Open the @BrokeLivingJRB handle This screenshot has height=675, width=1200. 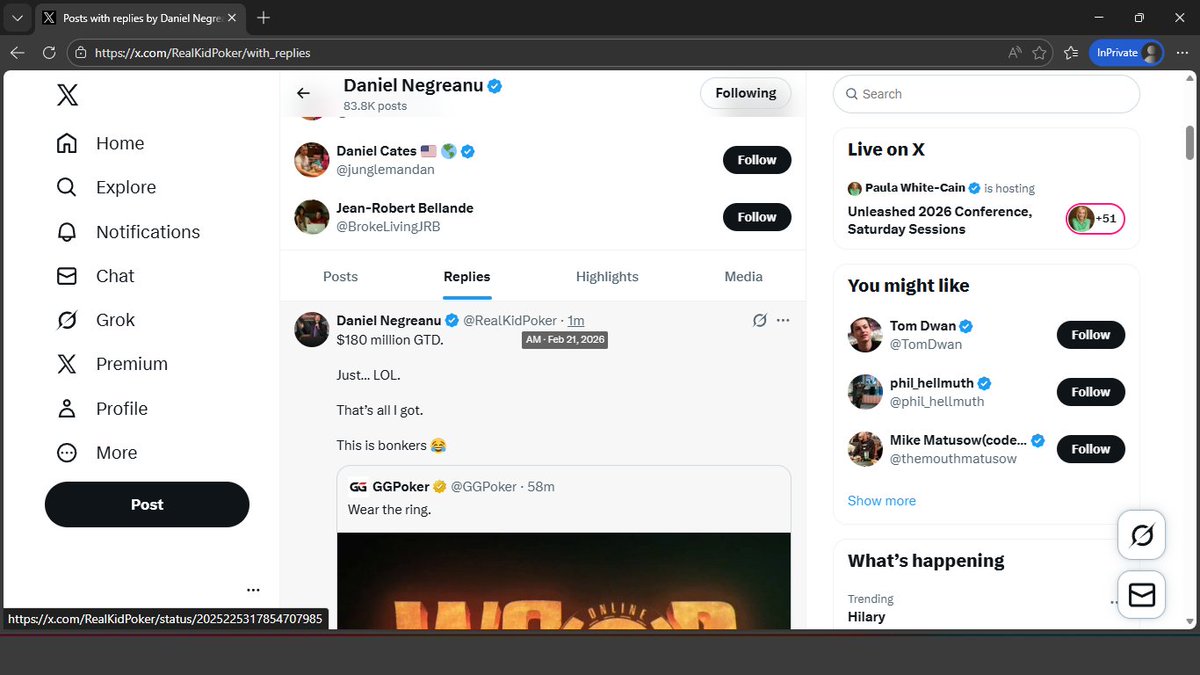[x=388, y=227]
